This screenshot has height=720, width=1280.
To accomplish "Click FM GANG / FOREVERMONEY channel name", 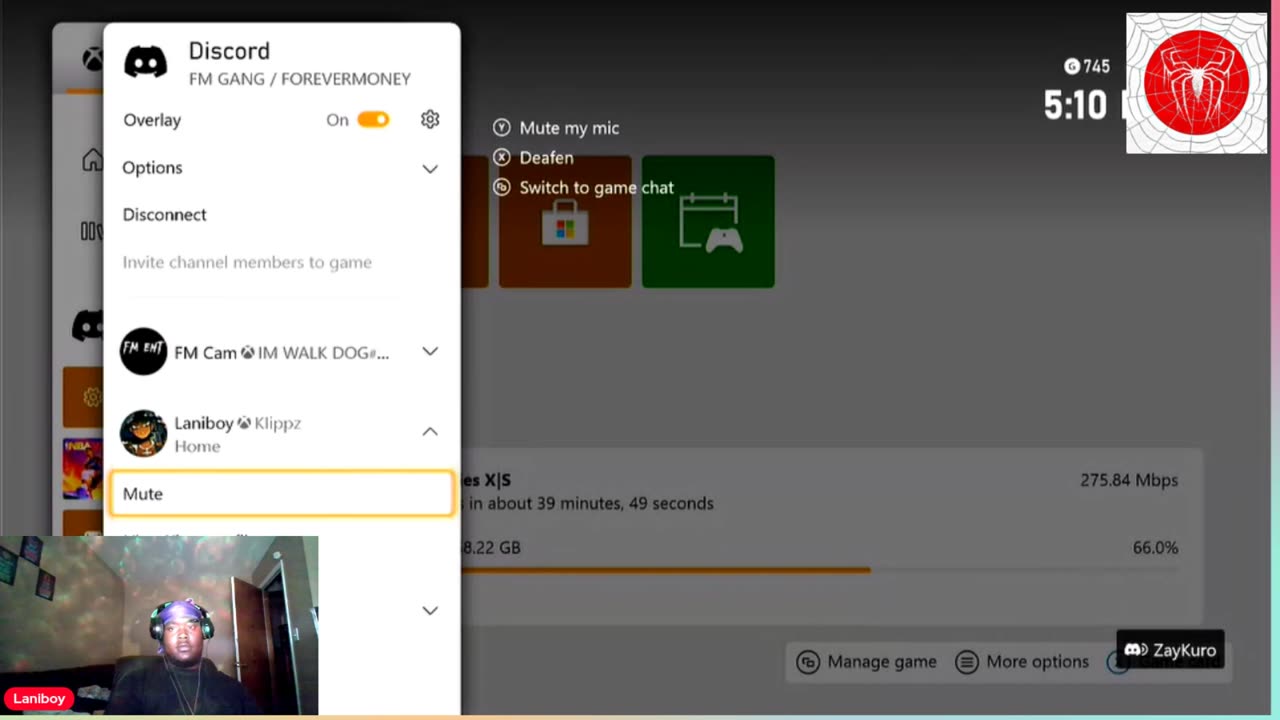I will [x=300, y=79].
